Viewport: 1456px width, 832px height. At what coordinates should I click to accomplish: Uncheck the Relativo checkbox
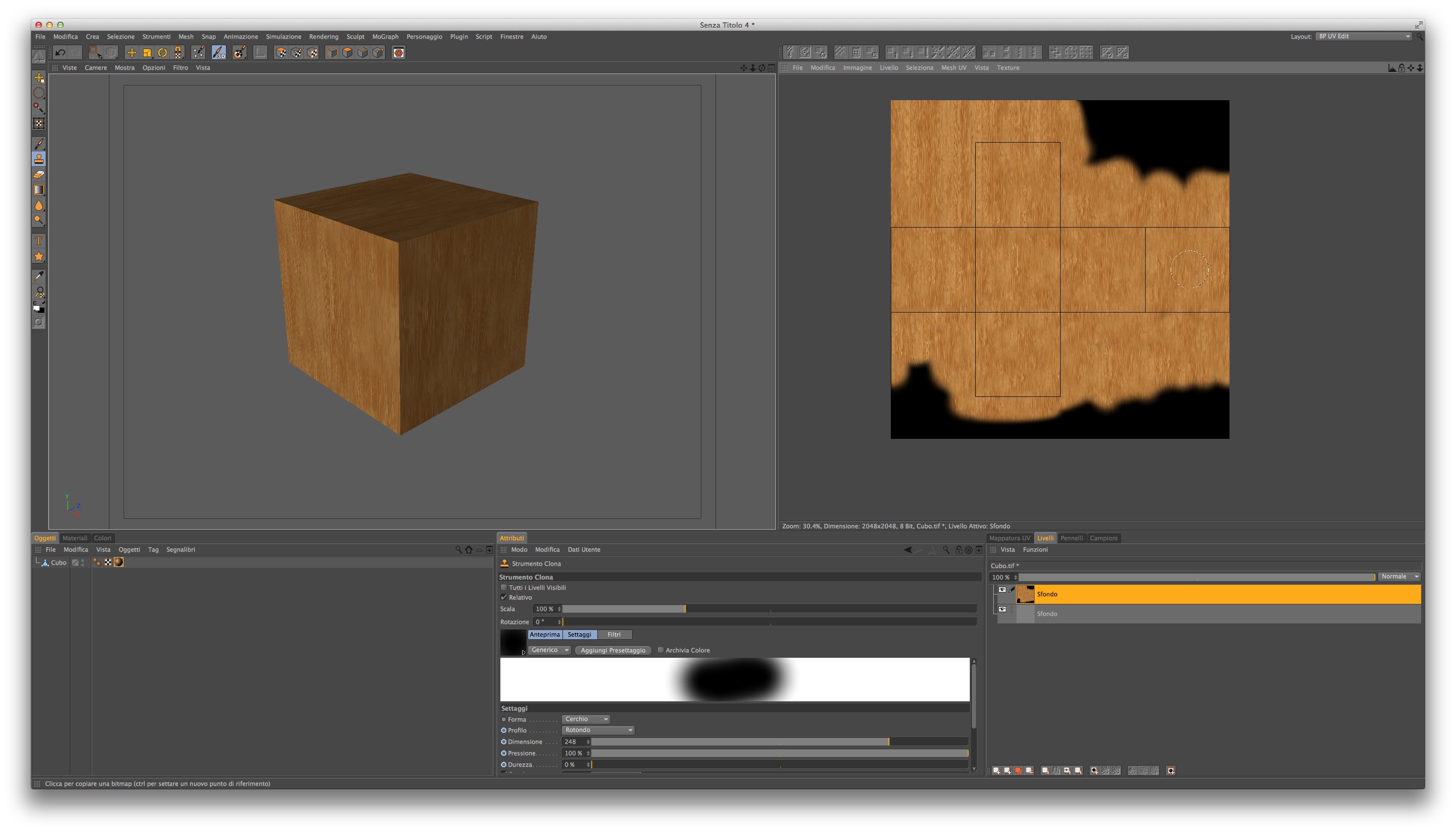coord(504,597)
